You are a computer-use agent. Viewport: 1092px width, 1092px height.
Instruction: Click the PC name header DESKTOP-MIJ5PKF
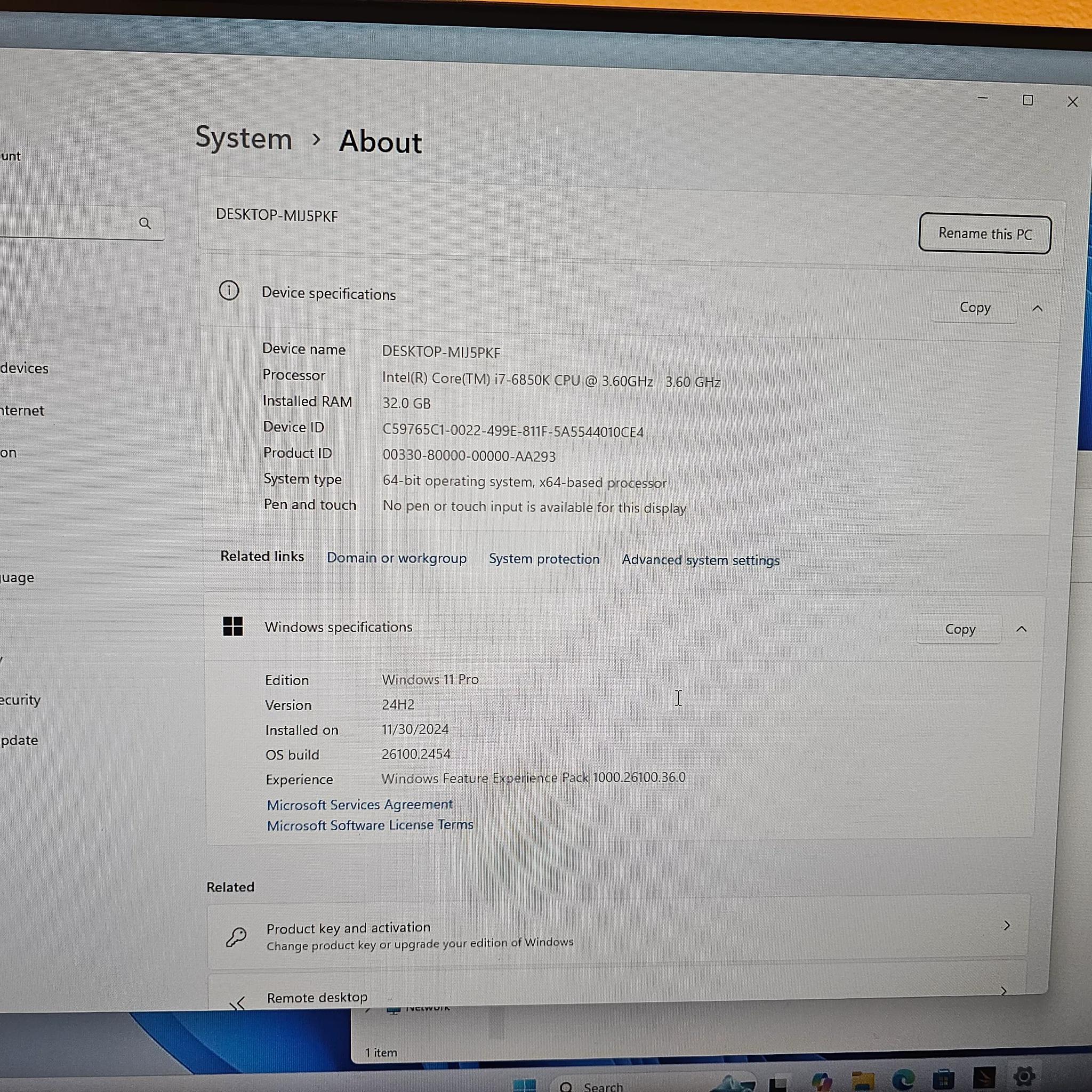pos(277,215)
